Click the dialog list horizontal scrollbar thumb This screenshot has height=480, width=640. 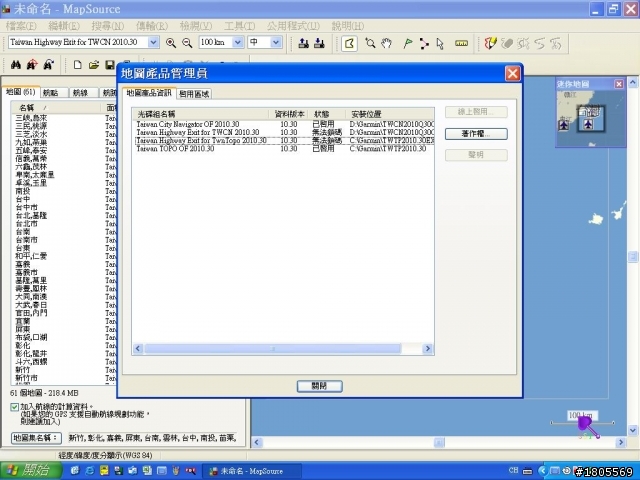click(273, 348)
